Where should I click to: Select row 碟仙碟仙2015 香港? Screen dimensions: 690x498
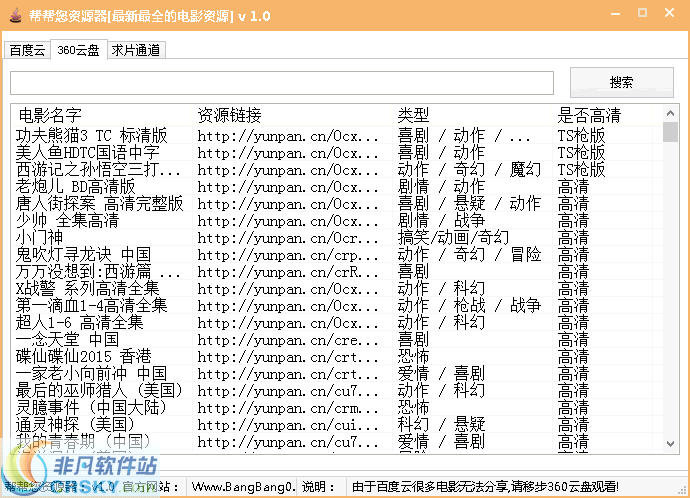click(337, 357)
